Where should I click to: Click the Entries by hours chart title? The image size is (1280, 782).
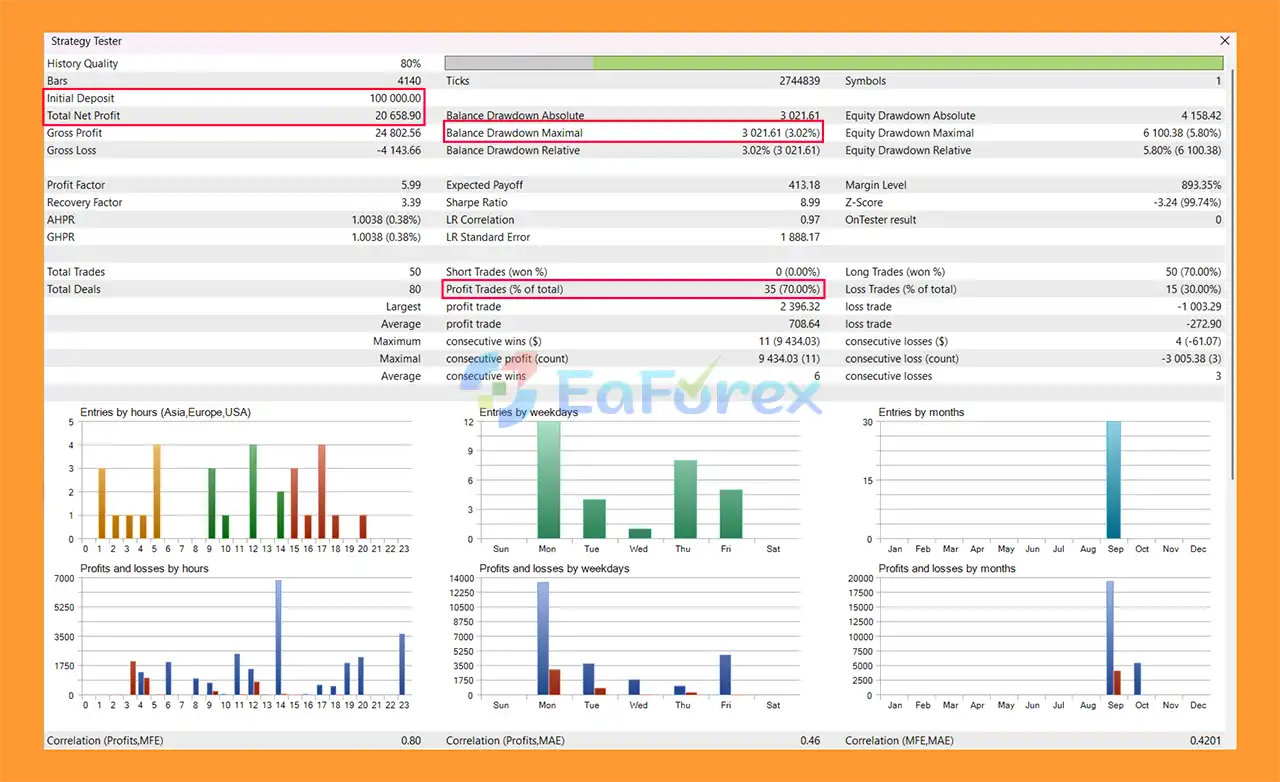tap(165, 412)
